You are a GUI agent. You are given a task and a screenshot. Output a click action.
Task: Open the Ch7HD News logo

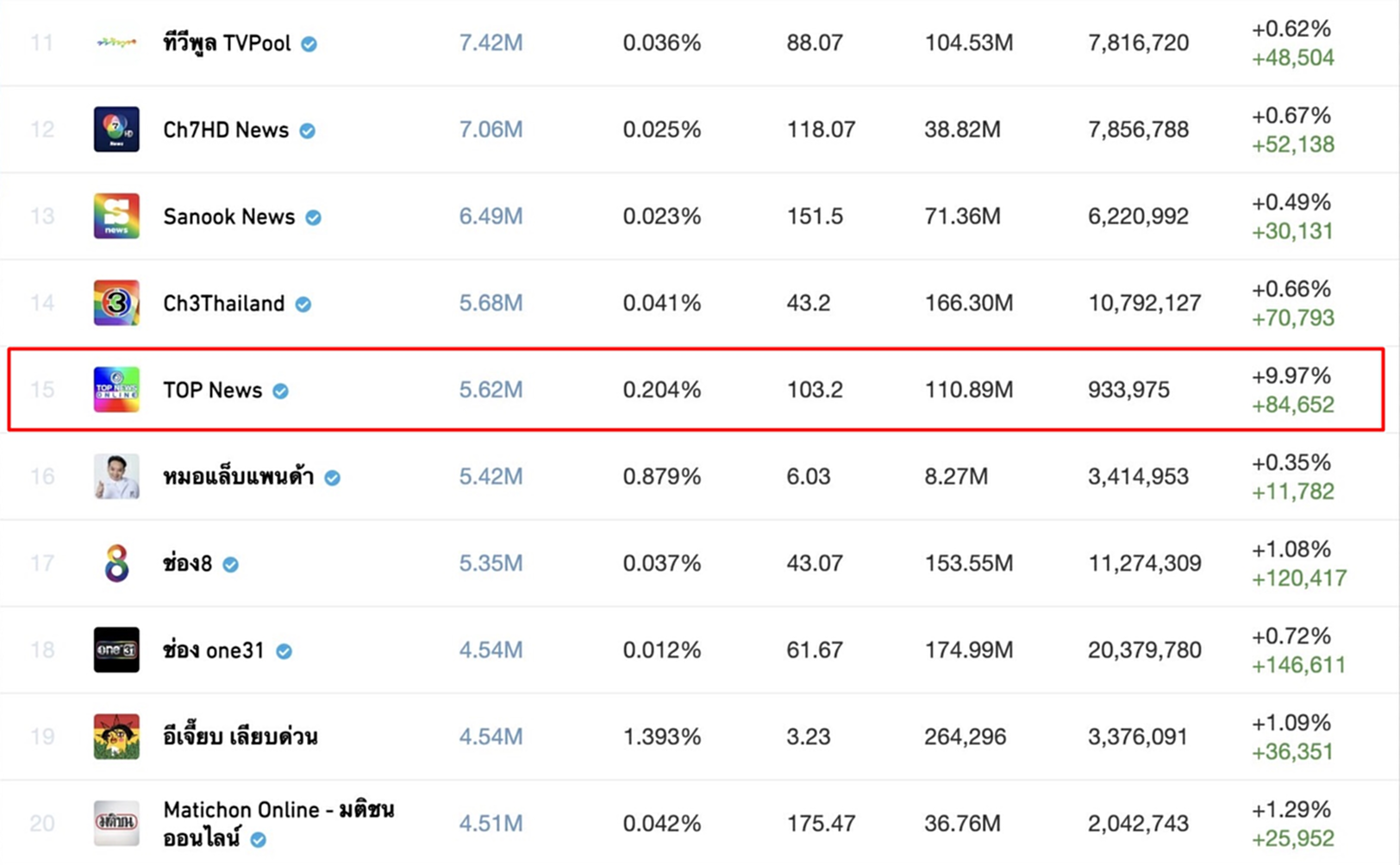[116, 129]
